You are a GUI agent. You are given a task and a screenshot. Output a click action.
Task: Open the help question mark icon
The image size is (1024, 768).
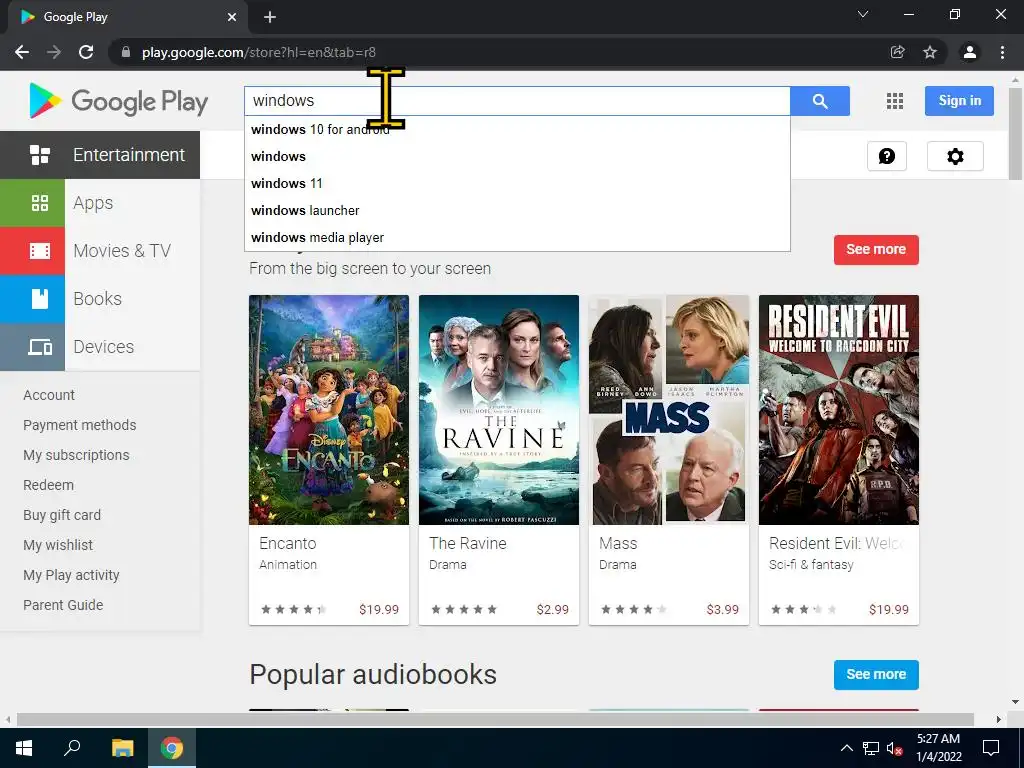[x=886, y=156]
